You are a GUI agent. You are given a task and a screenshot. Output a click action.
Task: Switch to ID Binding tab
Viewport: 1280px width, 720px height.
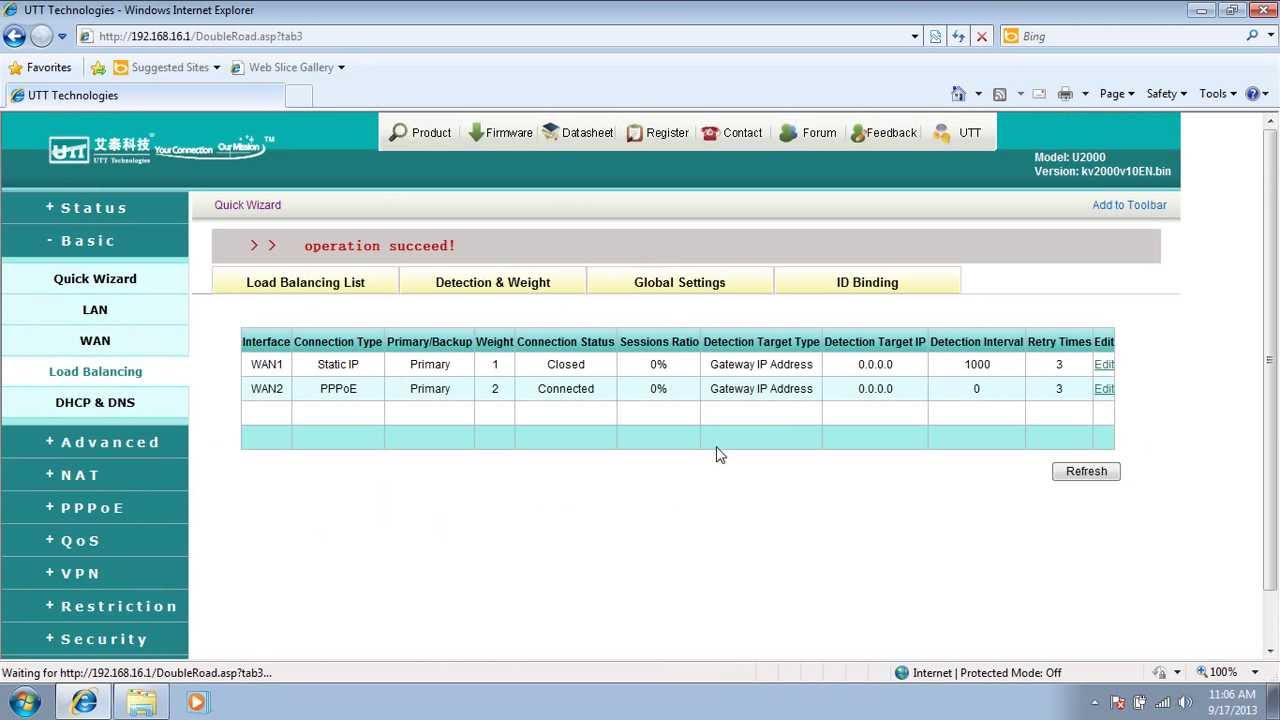tap(867, 282)
